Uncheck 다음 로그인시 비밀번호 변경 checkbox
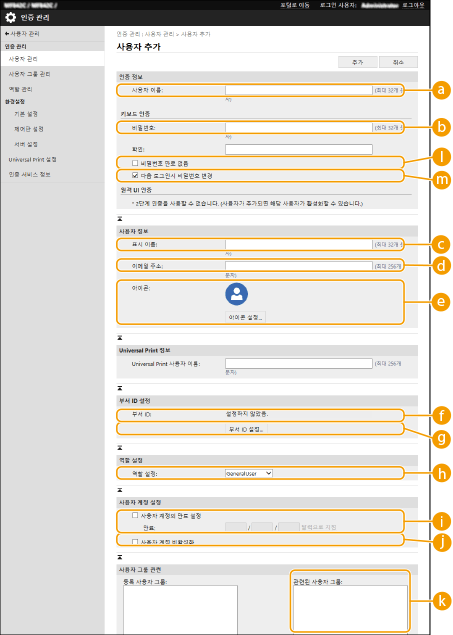The image size is (453, 635). (135, 175)
